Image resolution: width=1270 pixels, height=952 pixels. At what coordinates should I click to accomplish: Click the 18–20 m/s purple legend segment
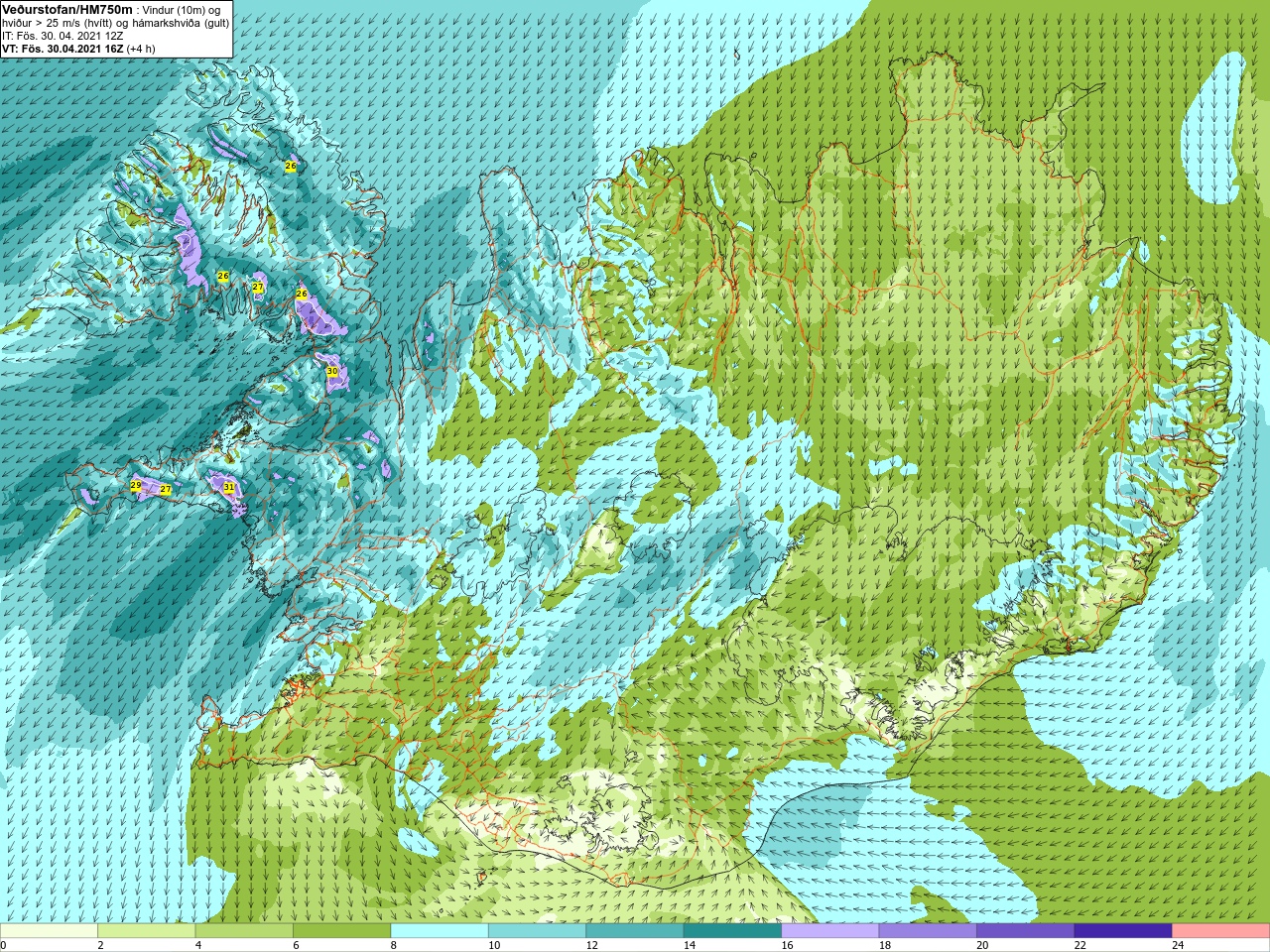click(928, 931)
